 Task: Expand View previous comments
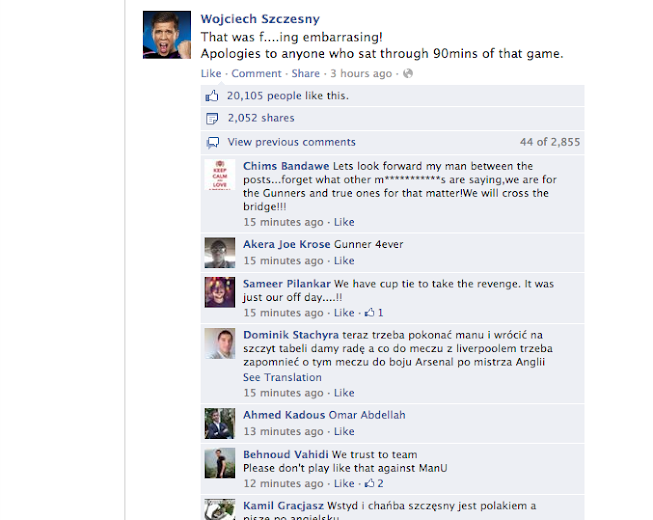point(291,142)
